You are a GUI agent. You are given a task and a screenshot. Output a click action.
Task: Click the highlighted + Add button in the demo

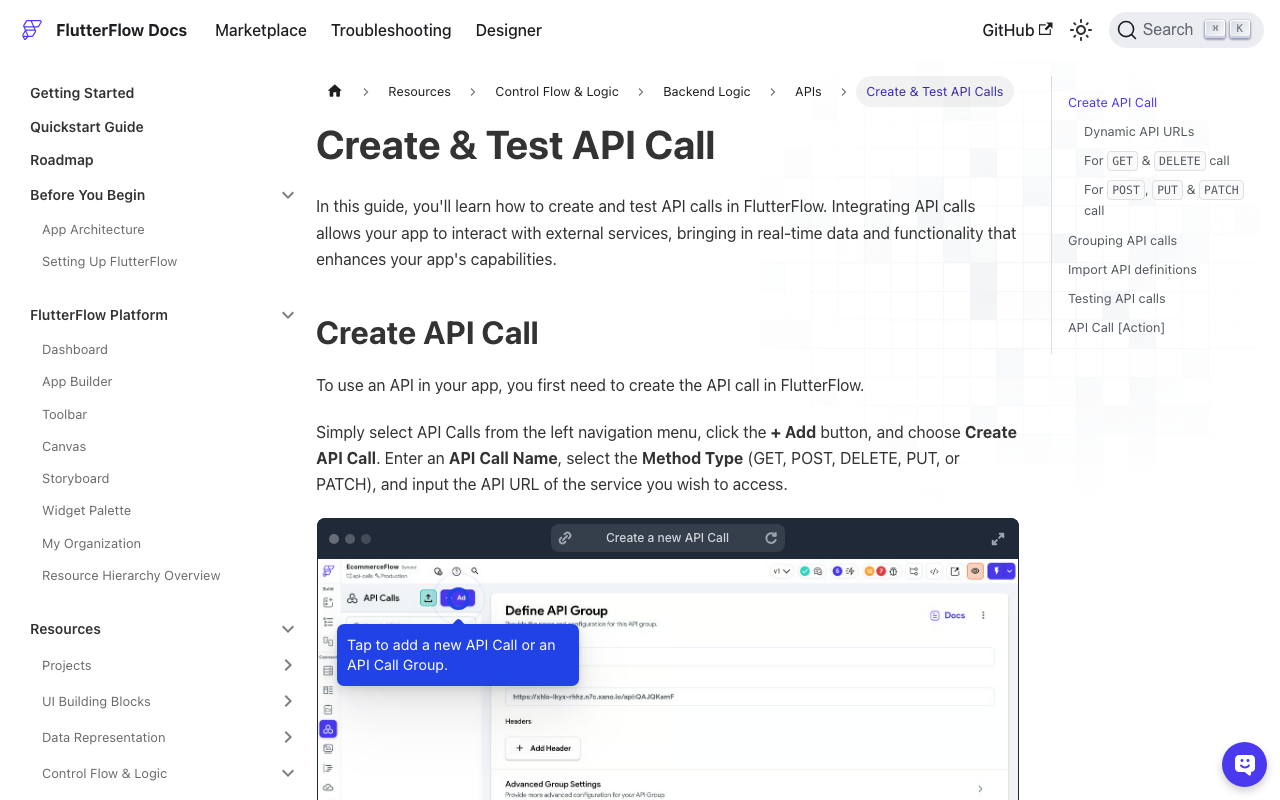tap(458, 597)
